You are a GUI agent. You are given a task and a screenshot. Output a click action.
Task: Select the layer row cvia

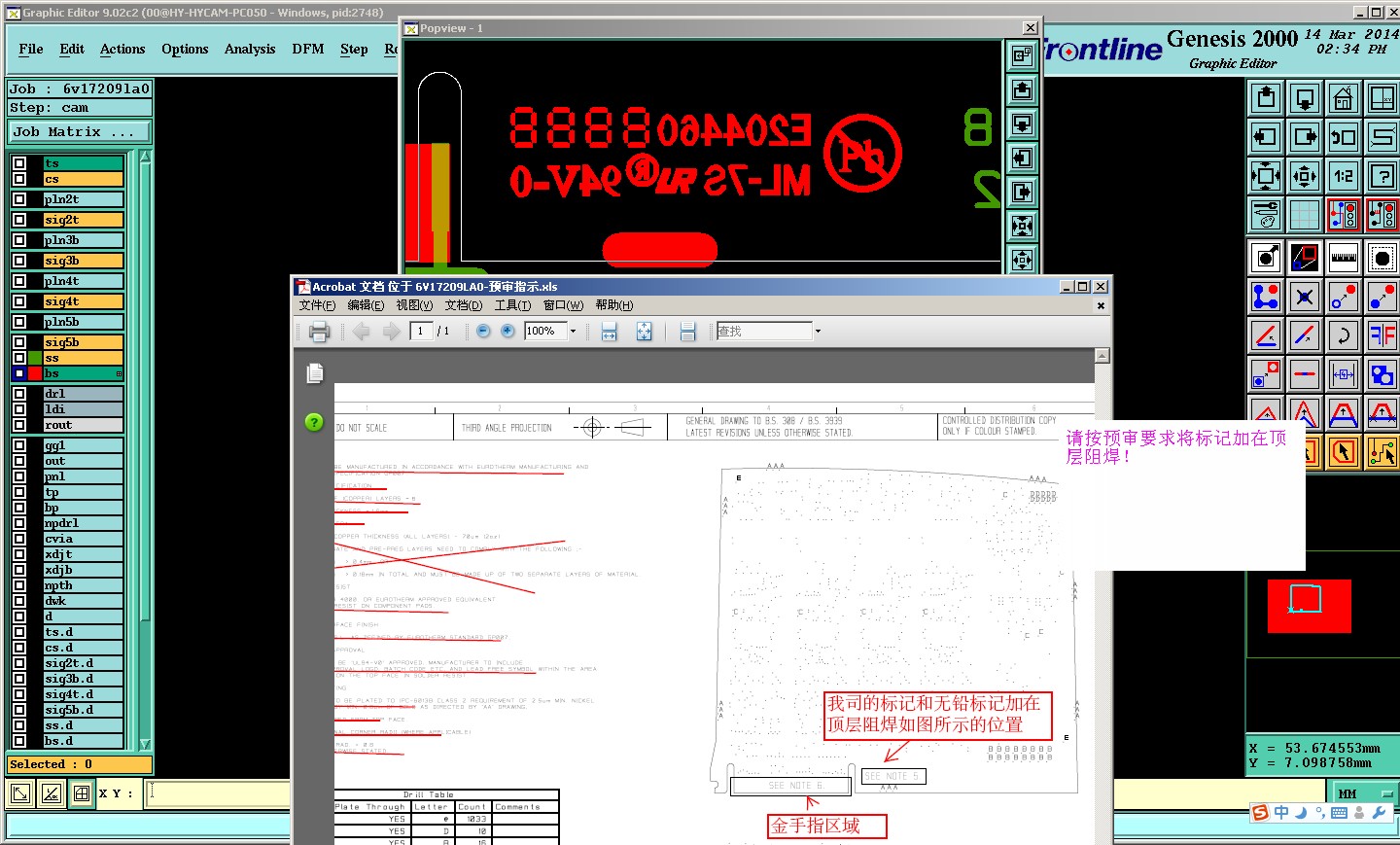(x=84, y=539)
